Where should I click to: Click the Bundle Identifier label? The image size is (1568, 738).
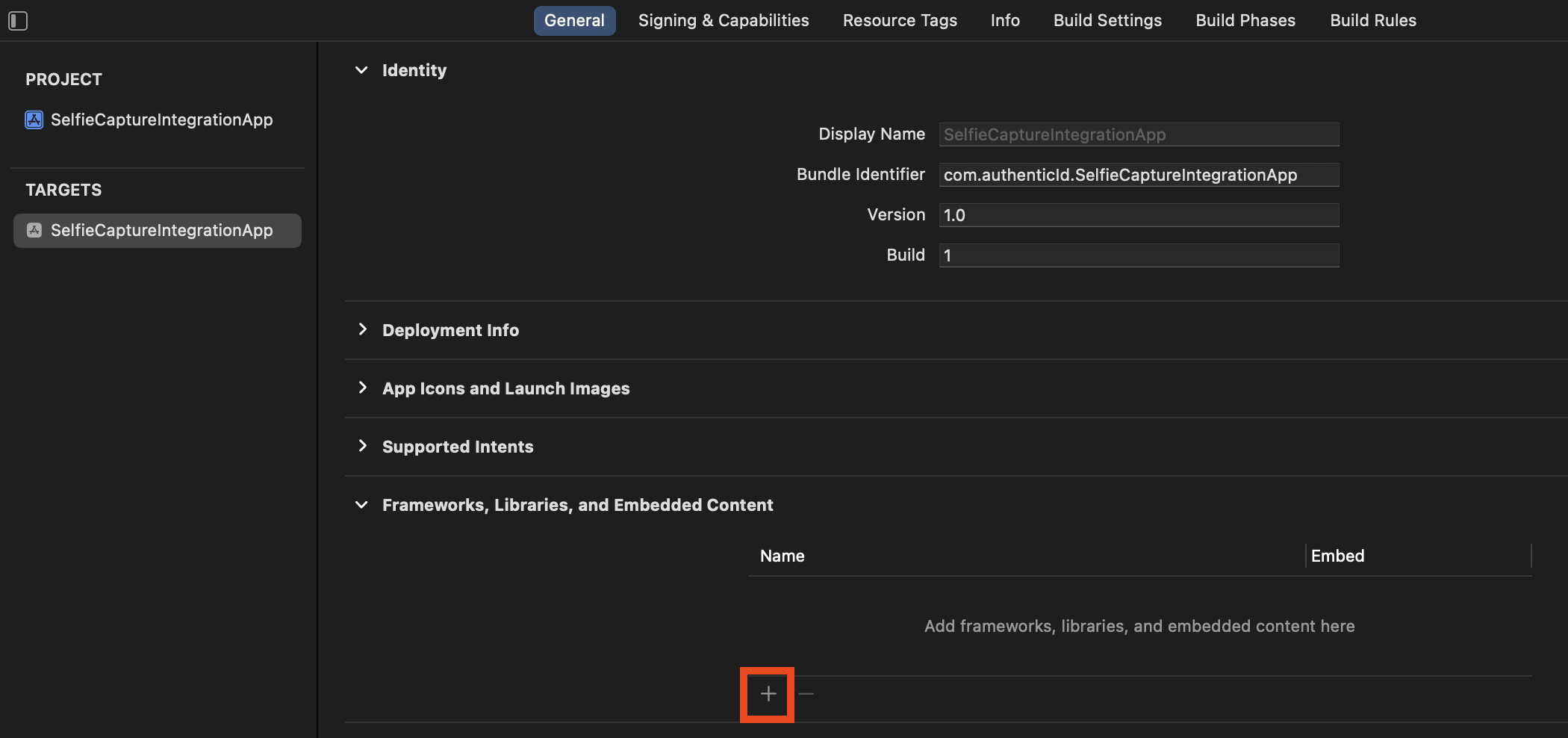(860, 174)
